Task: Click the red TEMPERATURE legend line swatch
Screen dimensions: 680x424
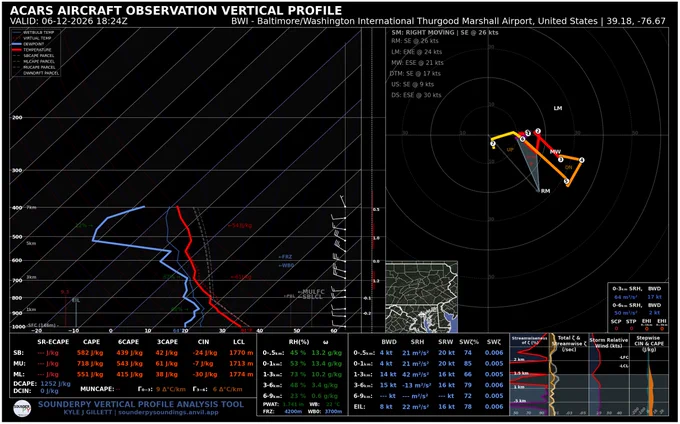Action: coord(17,50)
